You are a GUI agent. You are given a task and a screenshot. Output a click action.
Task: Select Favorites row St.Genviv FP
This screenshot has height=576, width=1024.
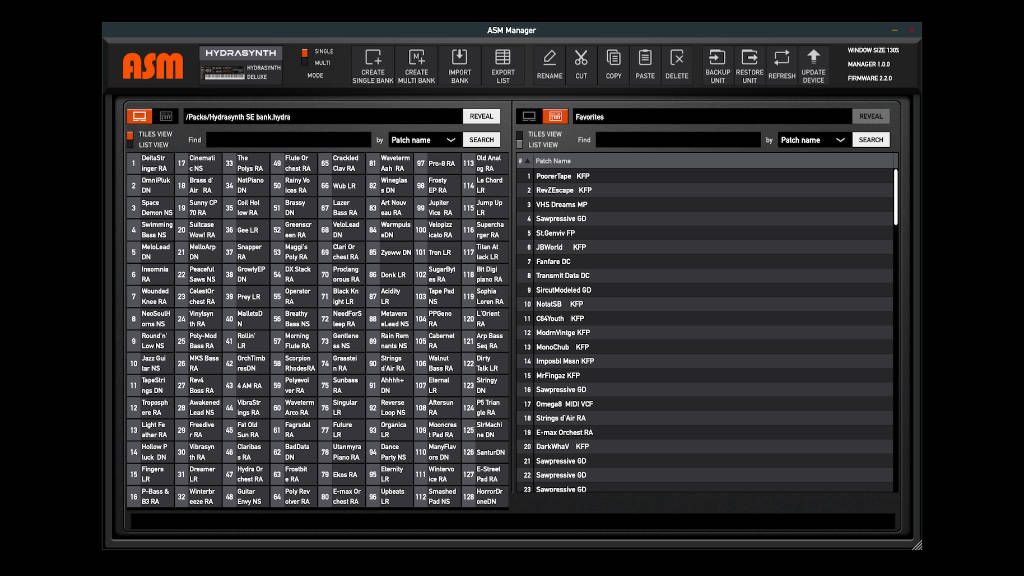pos(704,233)
